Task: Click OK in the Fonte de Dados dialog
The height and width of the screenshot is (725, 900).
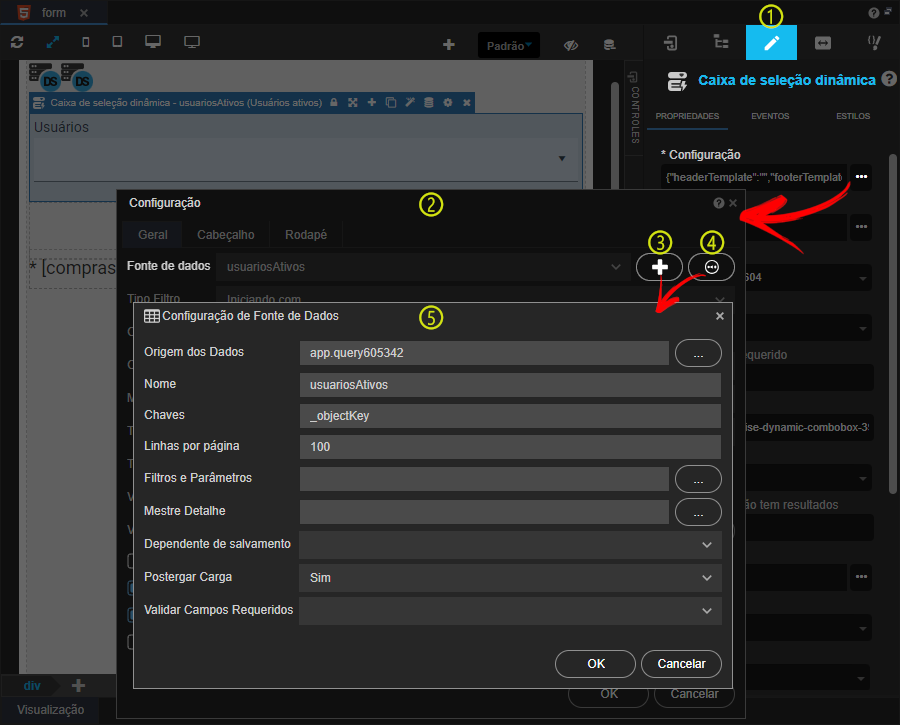Action: click(x=595, y=664)
